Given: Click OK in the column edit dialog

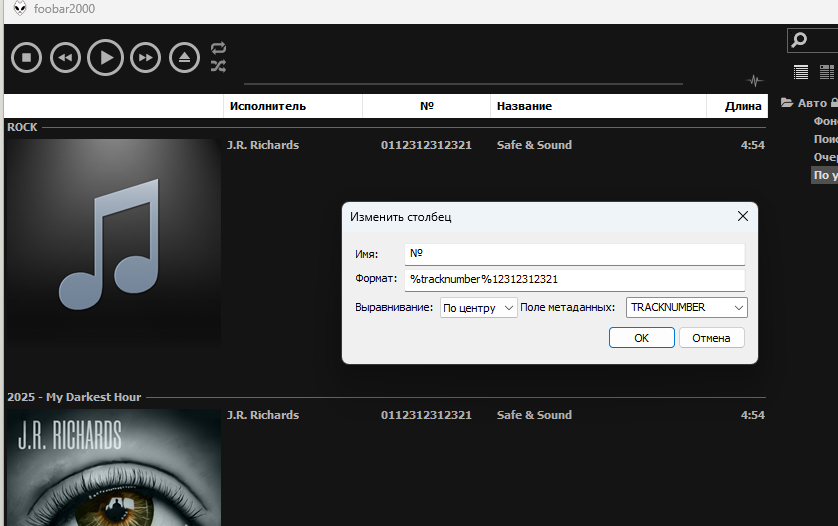Looking at the screenshot, I should [x=641, y=338].
